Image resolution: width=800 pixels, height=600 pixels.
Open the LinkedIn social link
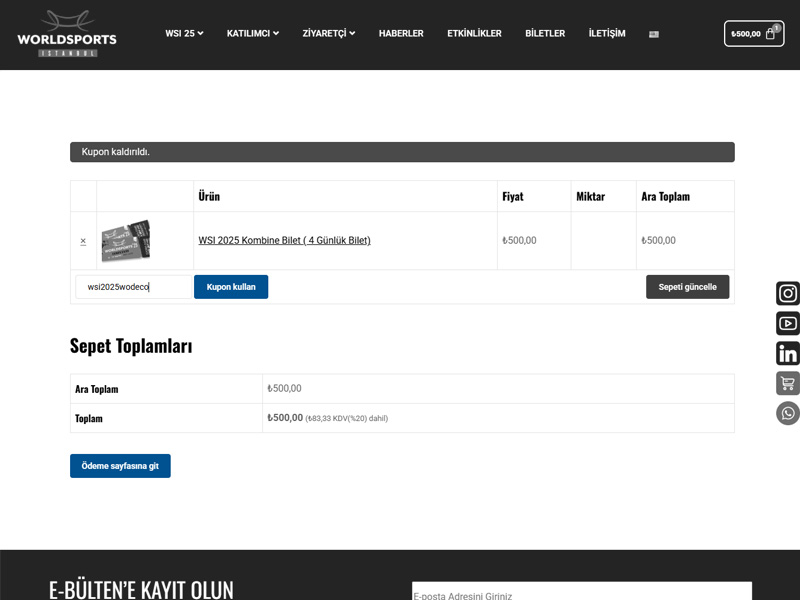click(788, 354)
